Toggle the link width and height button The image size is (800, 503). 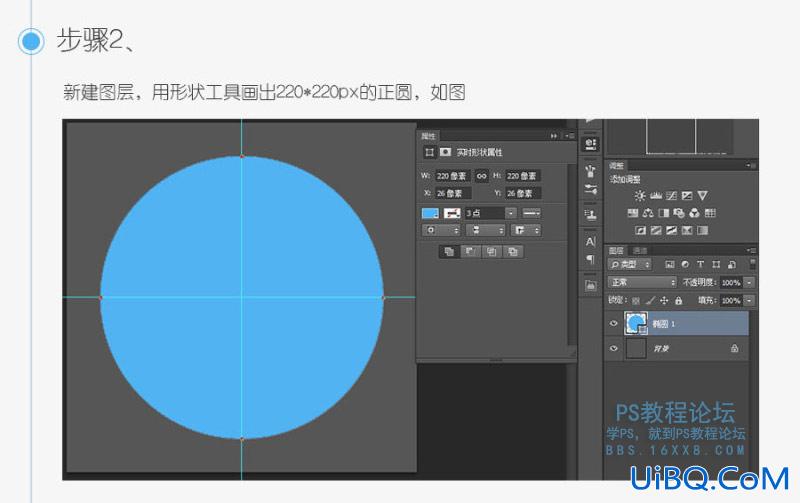point(481,176)
